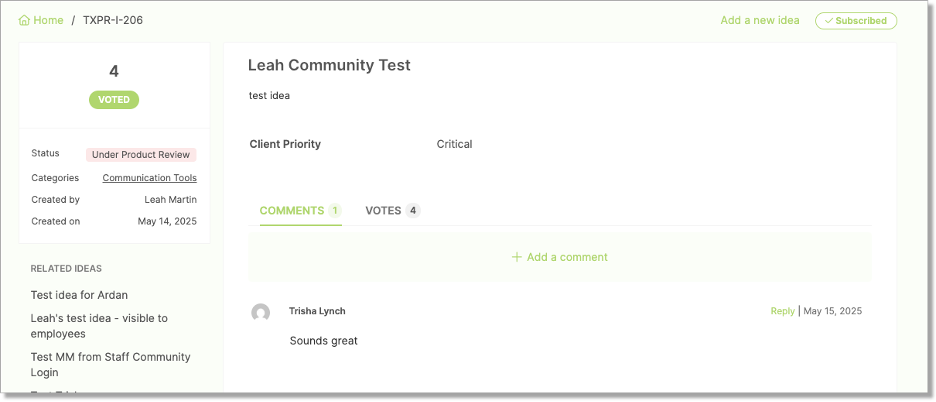The width and height of the screenshot is (936, 402).
Task: Click the checkmark icon in Subscribed button
Action: pos(829,21)
